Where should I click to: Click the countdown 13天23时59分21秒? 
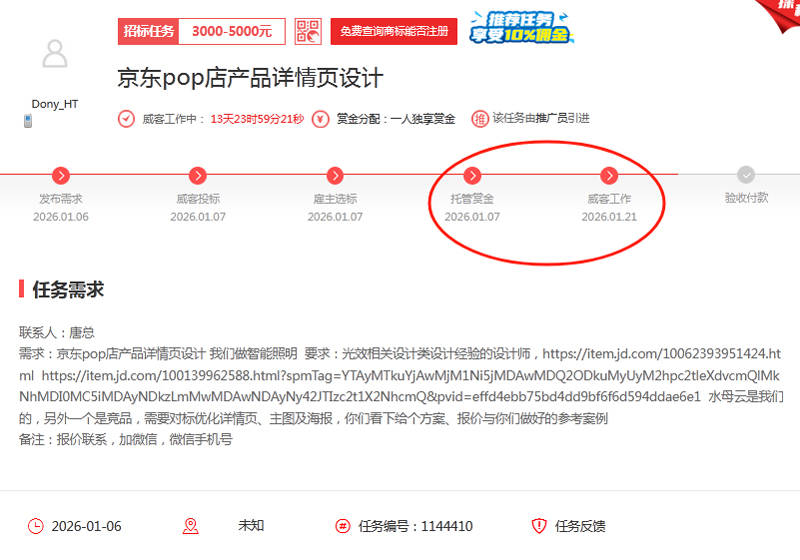257,119
